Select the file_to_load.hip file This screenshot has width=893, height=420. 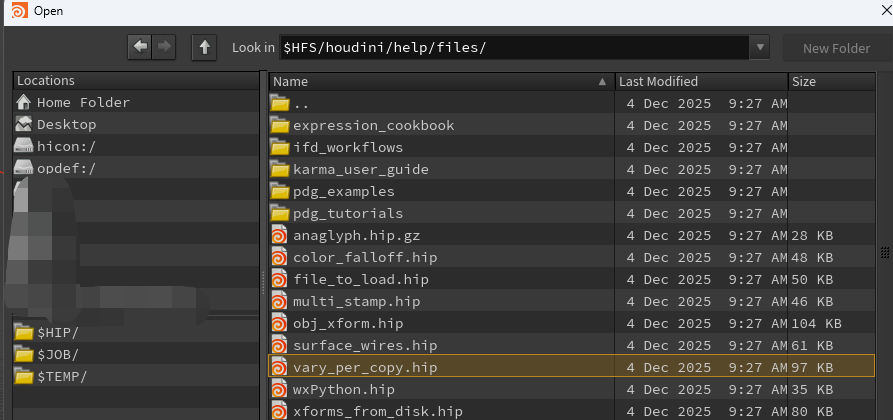pos(571,280)
